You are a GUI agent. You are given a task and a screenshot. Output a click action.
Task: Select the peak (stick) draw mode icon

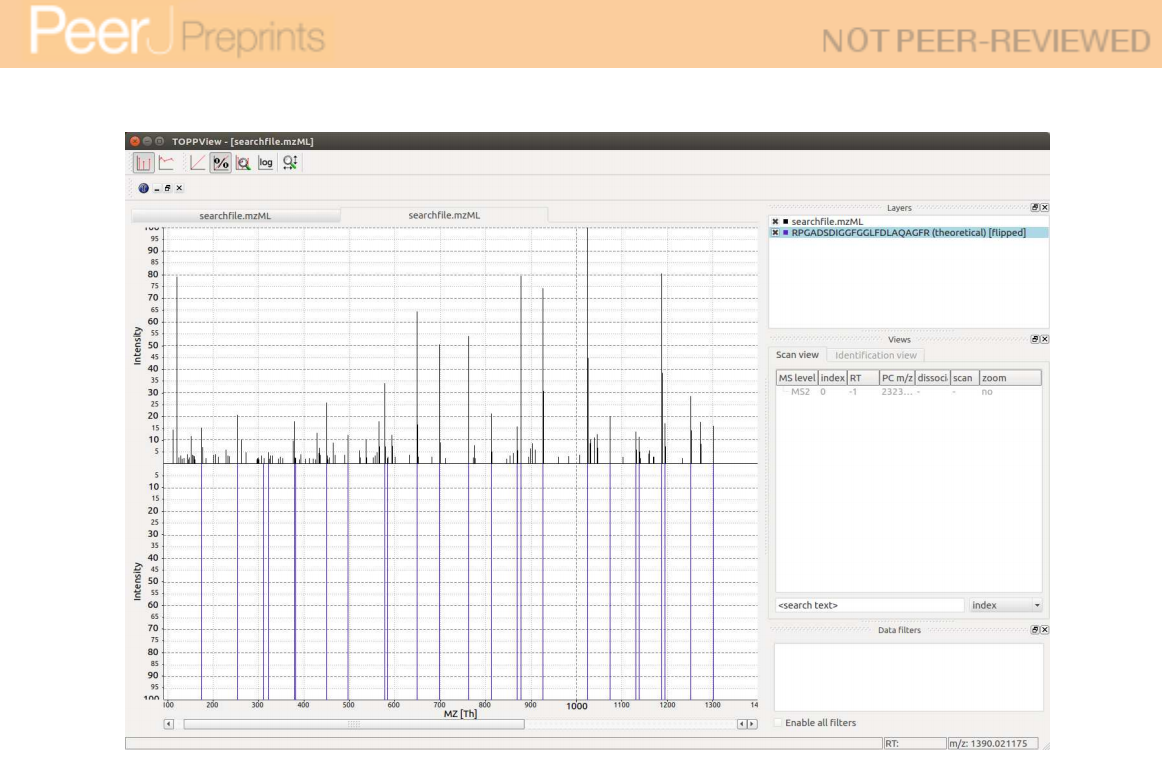click(143, 163)
